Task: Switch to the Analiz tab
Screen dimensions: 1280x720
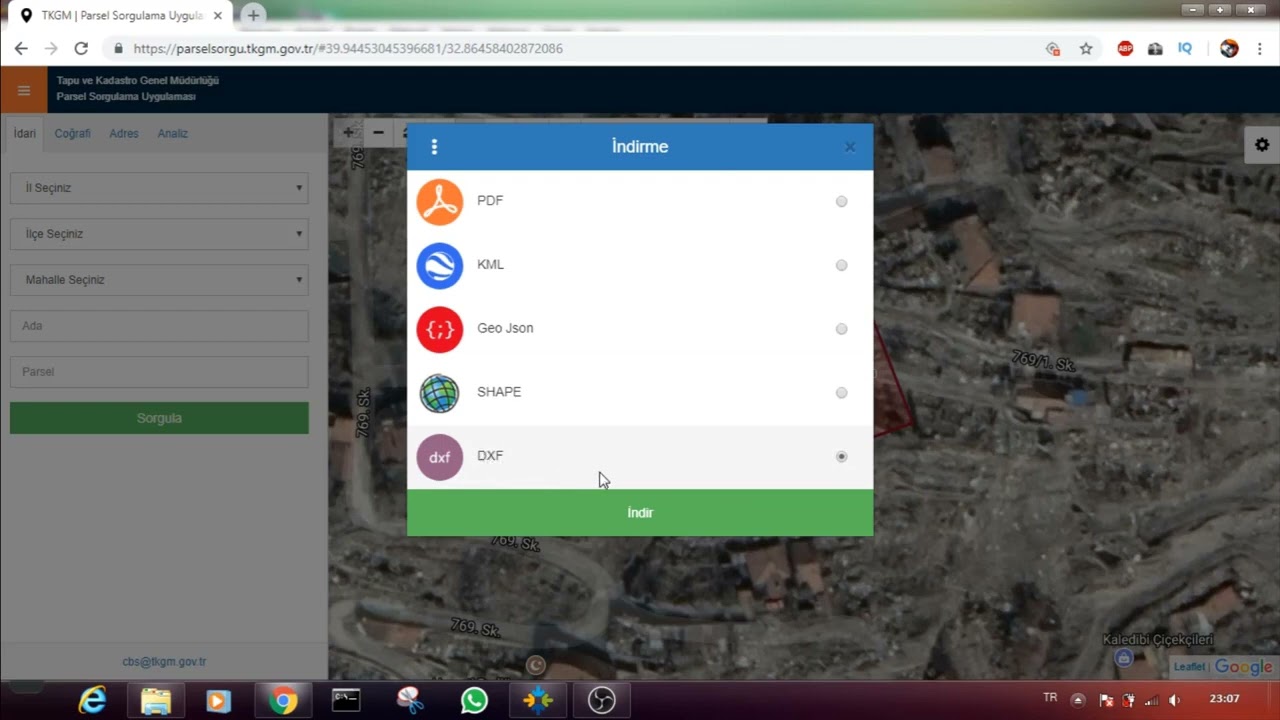Action: [172, 133]
